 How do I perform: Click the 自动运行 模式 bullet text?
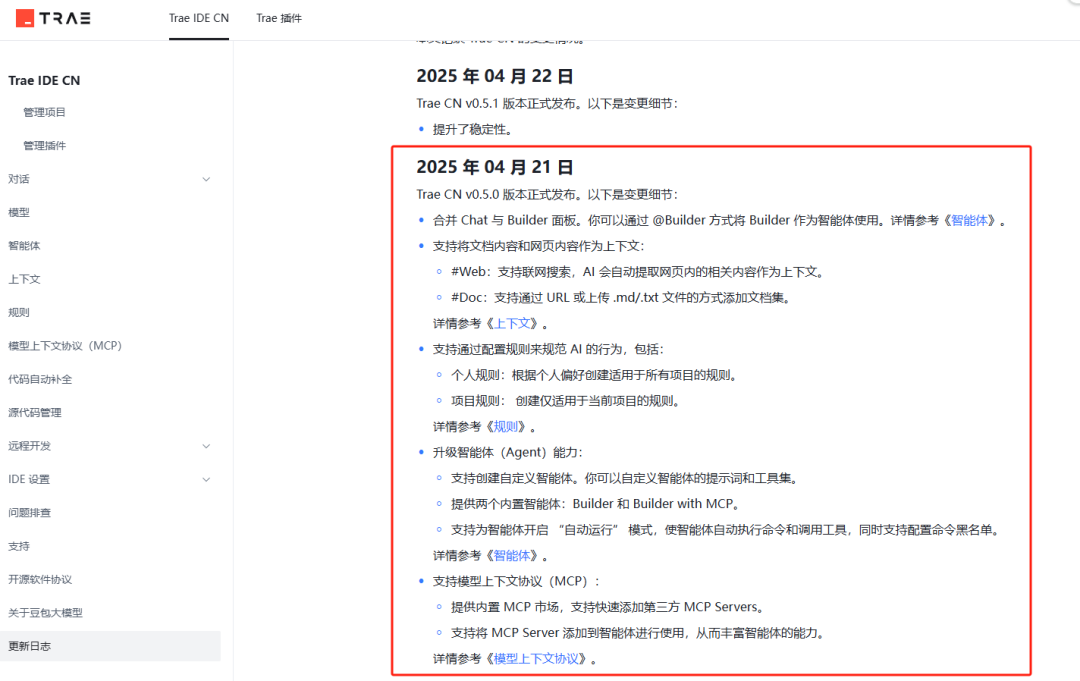(x=726, y=530)
